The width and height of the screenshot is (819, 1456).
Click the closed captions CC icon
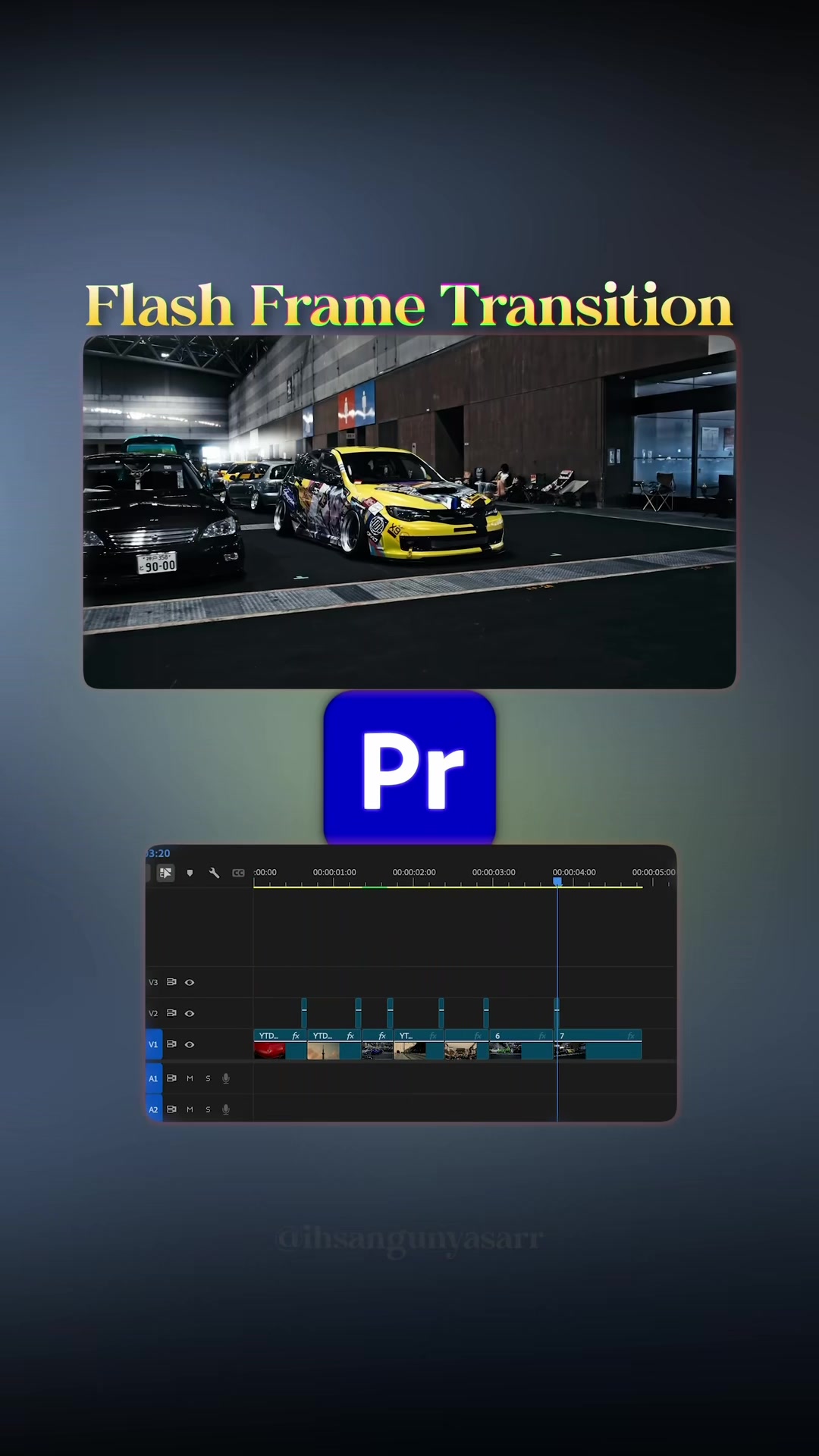click(238, 874)
